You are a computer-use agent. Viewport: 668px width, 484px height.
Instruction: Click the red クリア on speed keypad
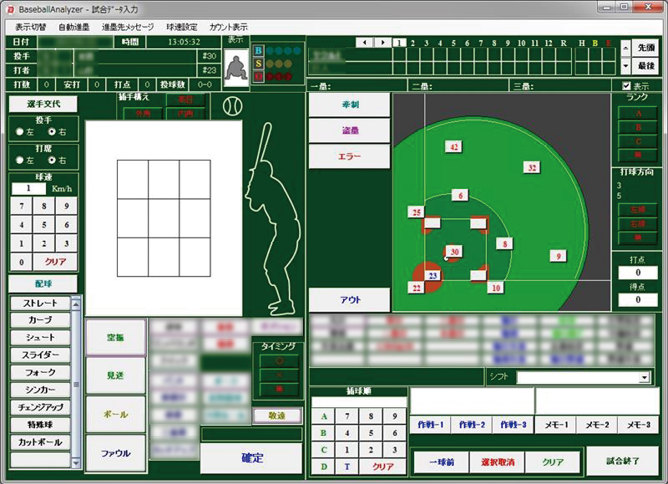[x=55, y=262]
